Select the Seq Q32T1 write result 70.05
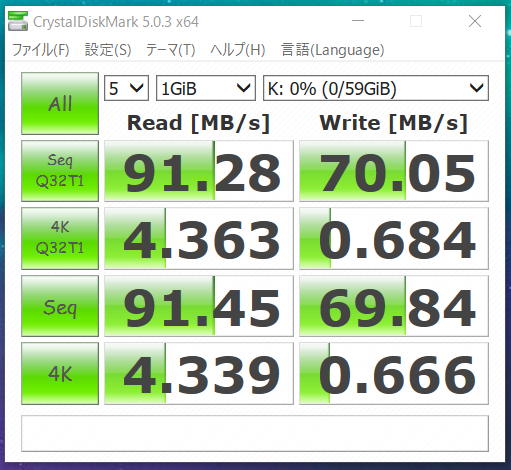This screenshot has height=470, width=511. pos(394,171)
